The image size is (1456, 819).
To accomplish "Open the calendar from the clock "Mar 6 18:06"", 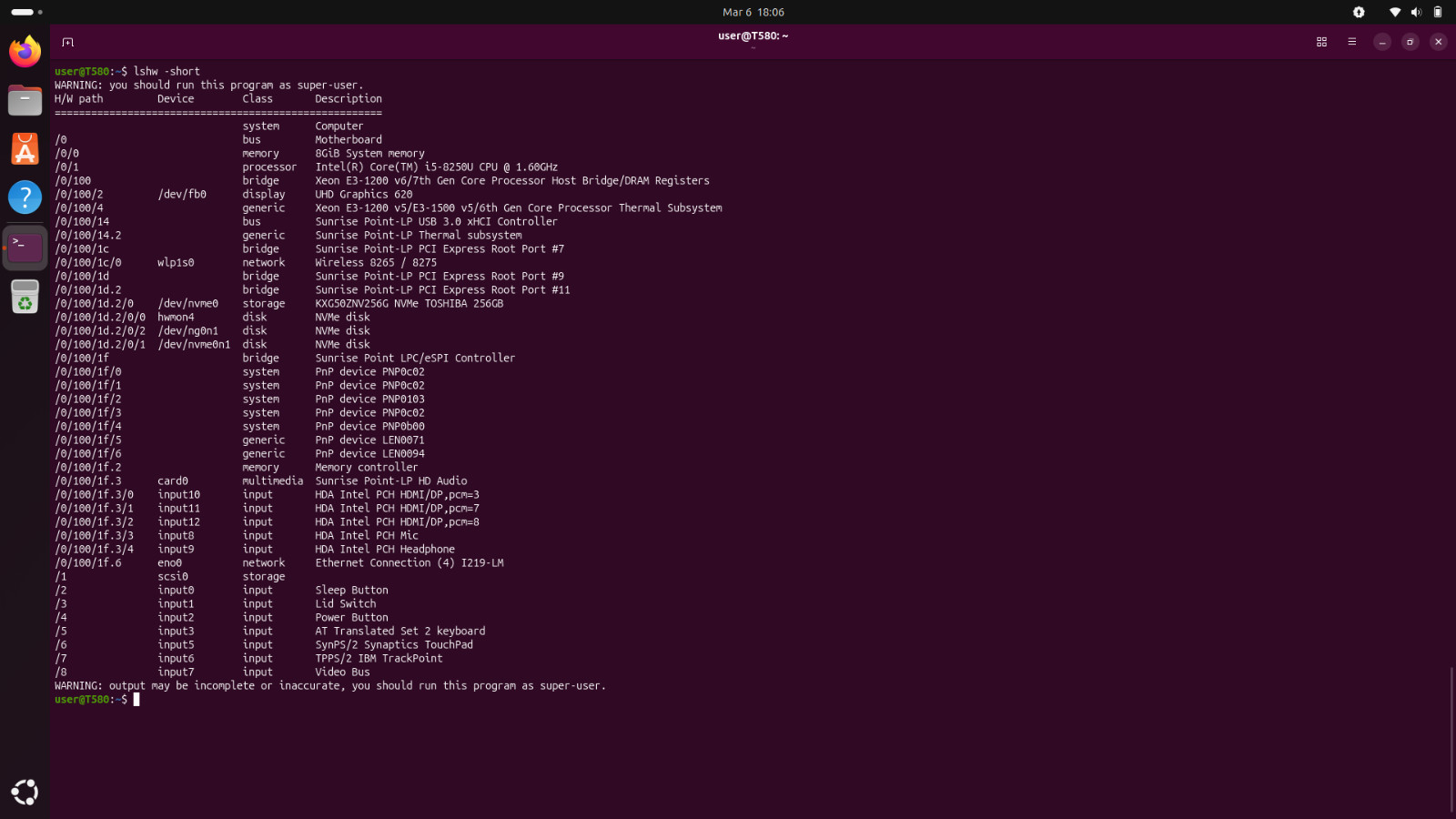I will [753, 12].
